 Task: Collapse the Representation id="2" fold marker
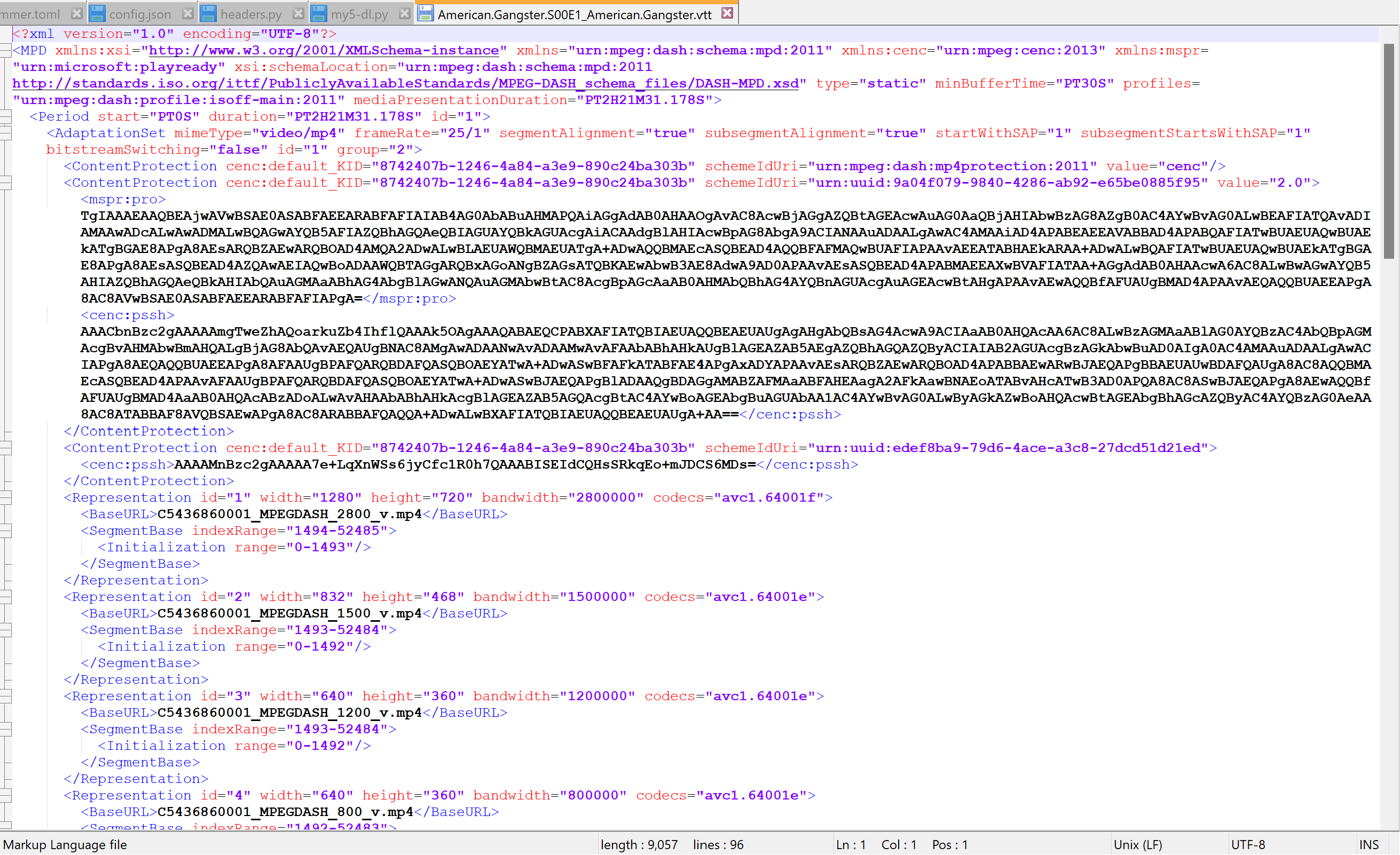[x=6, y=597]
